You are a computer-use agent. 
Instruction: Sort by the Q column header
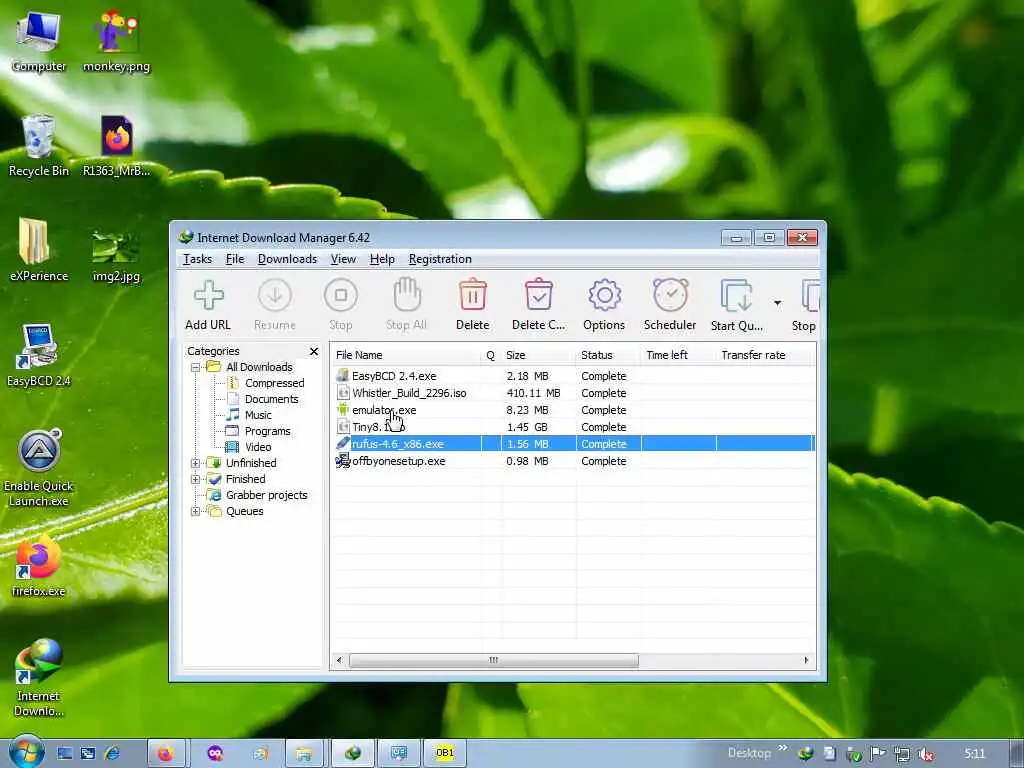(490, 355)
